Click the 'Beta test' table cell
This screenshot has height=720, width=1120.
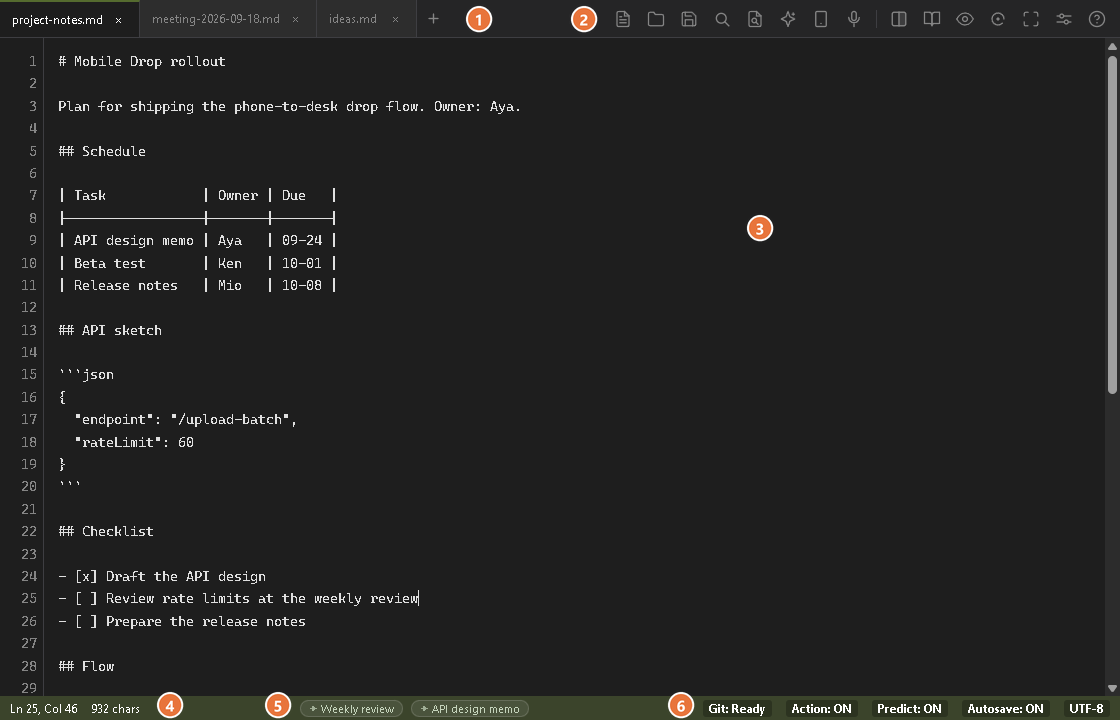click(109, 263)
